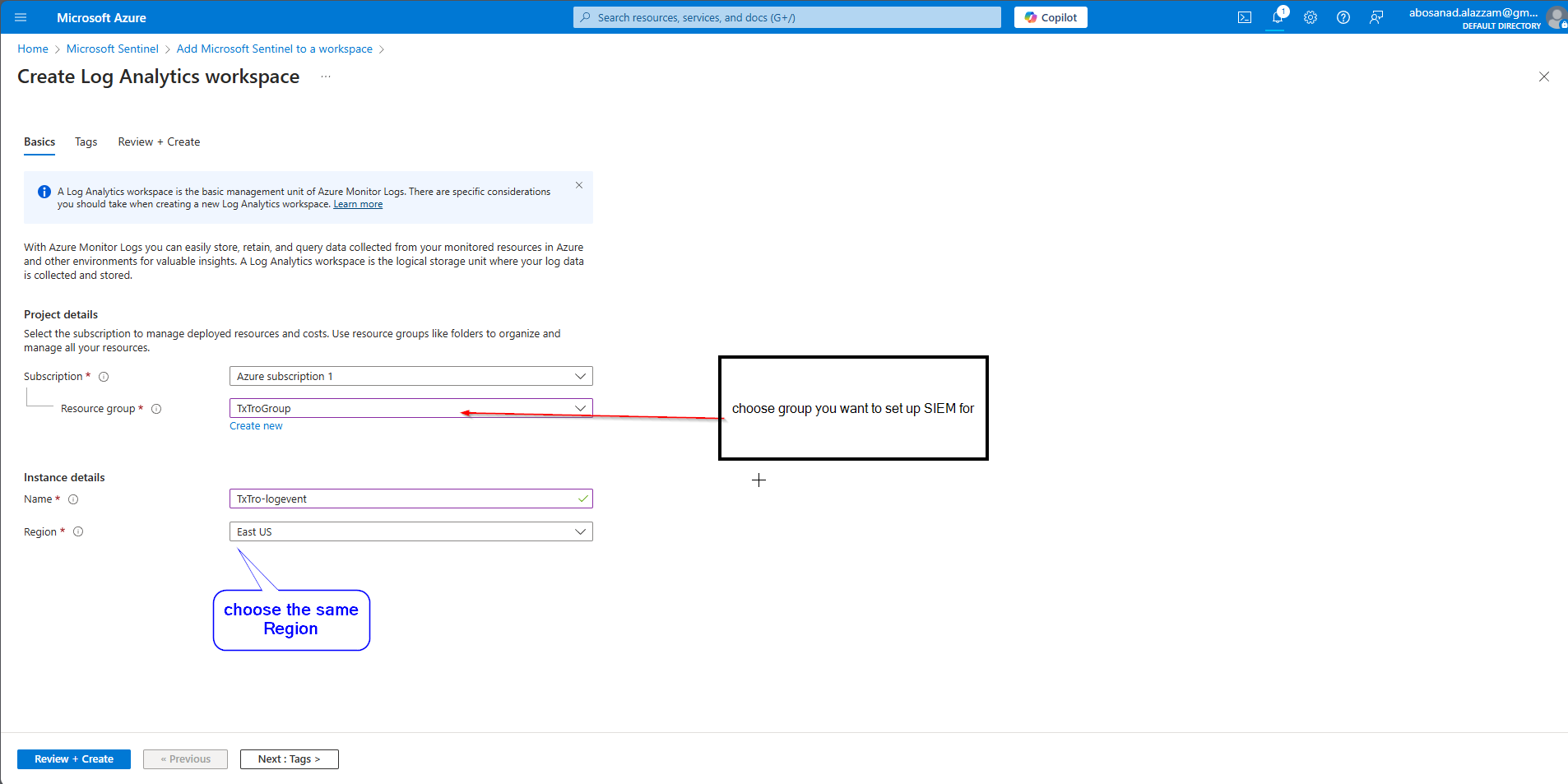This screenshot has width=1568, height=784.
Task: Click the info icon beside Resource group
Action: (156, 409)
